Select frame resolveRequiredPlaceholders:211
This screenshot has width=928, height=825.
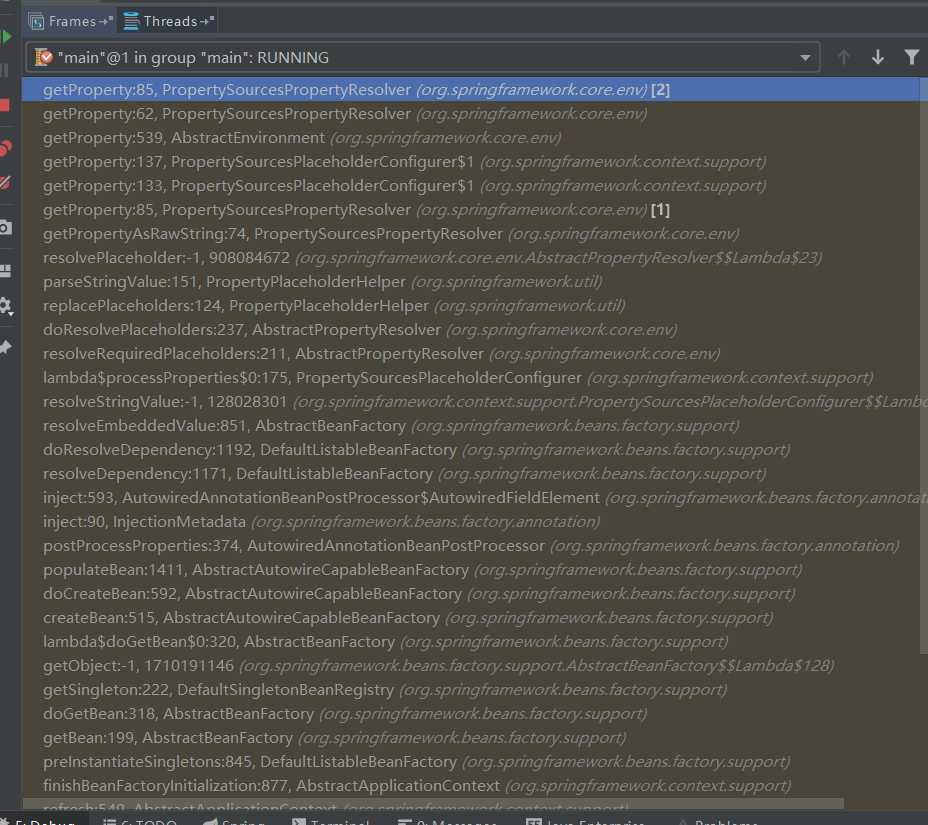click(471, 353)
